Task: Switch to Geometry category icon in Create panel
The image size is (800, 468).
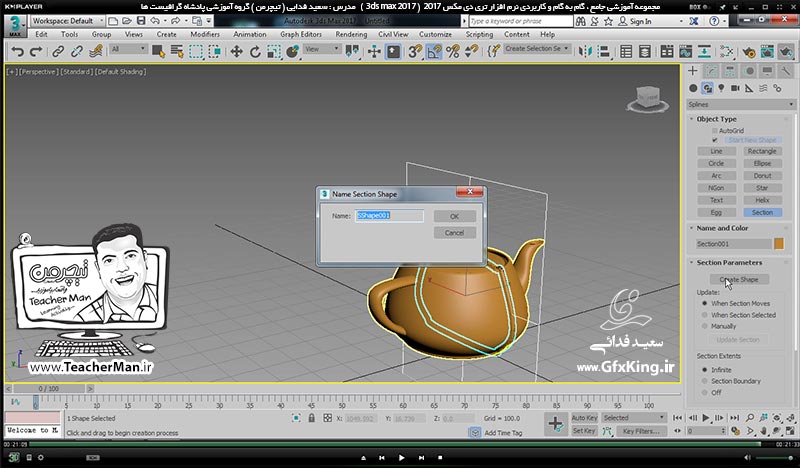Action: pyautogui.click(x=693, y=88)
